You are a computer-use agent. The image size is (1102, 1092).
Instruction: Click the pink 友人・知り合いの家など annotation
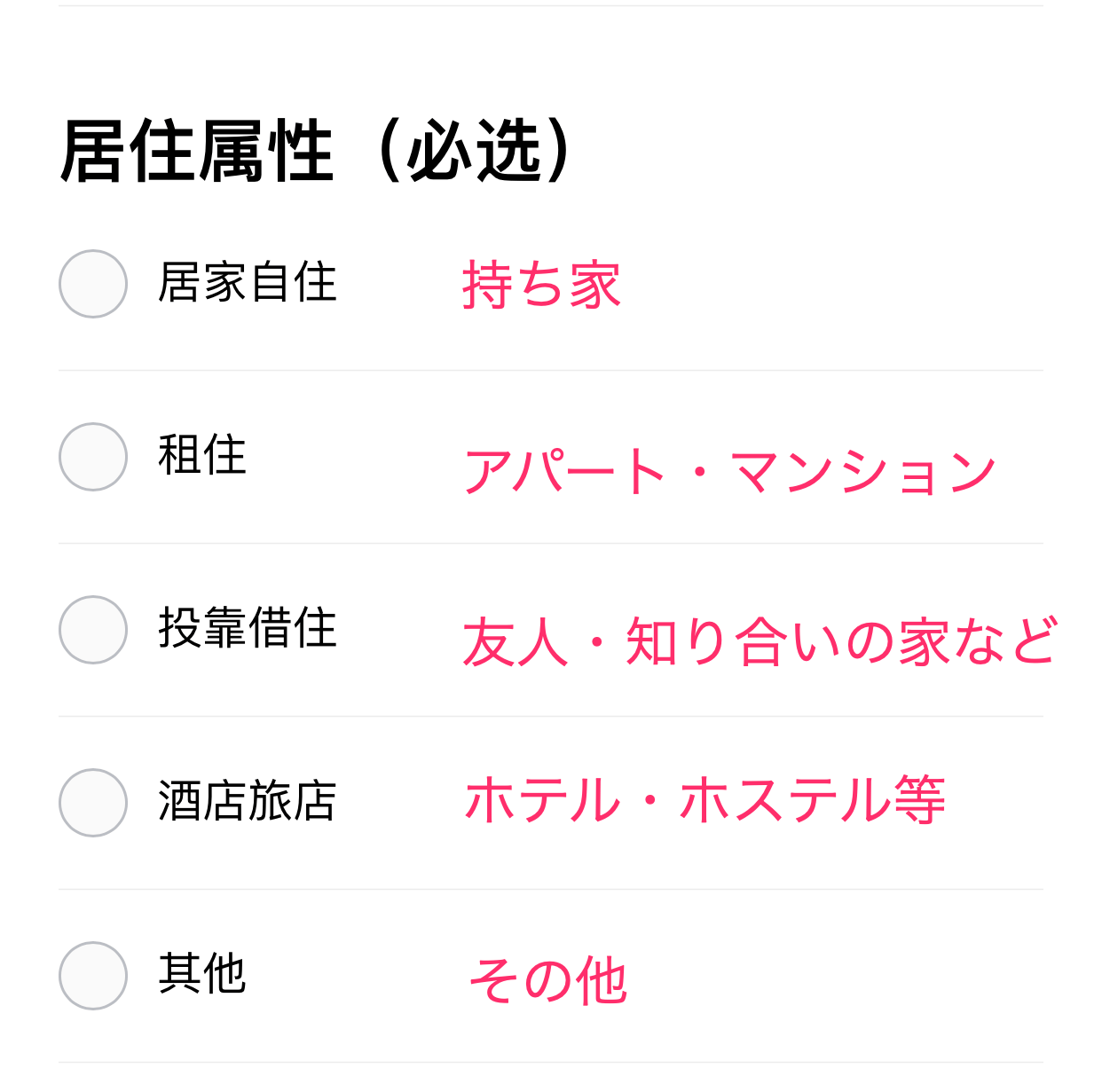point(760,641)
